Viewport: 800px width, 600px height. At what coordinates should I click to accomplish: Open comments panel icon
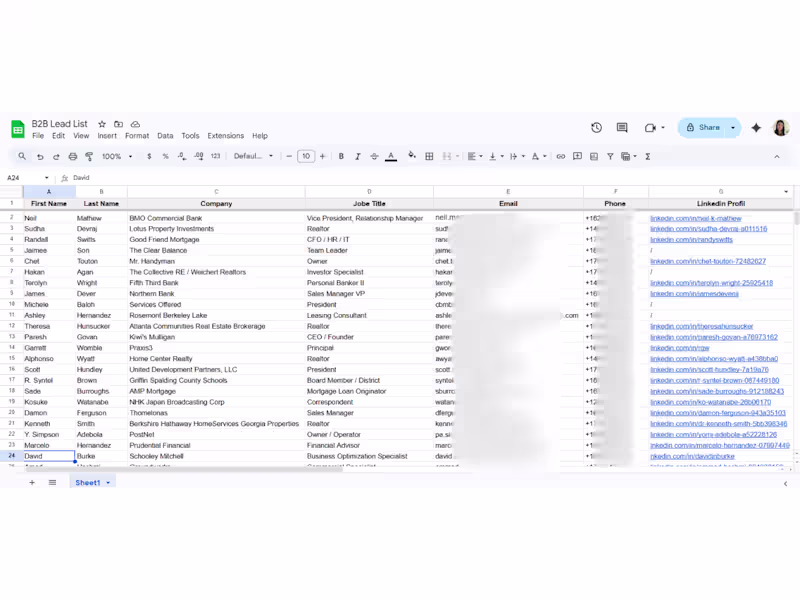tap(622, 128)
